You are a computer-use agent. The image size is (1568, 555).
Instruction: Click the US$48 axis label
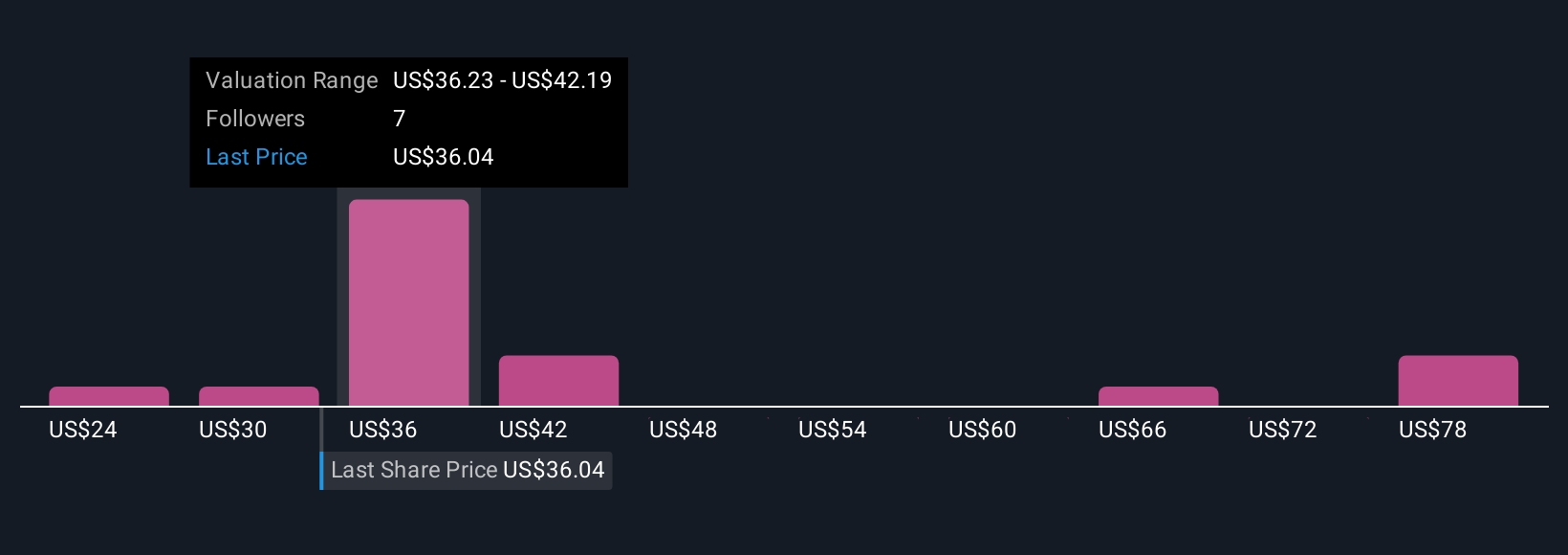point(683,430)
